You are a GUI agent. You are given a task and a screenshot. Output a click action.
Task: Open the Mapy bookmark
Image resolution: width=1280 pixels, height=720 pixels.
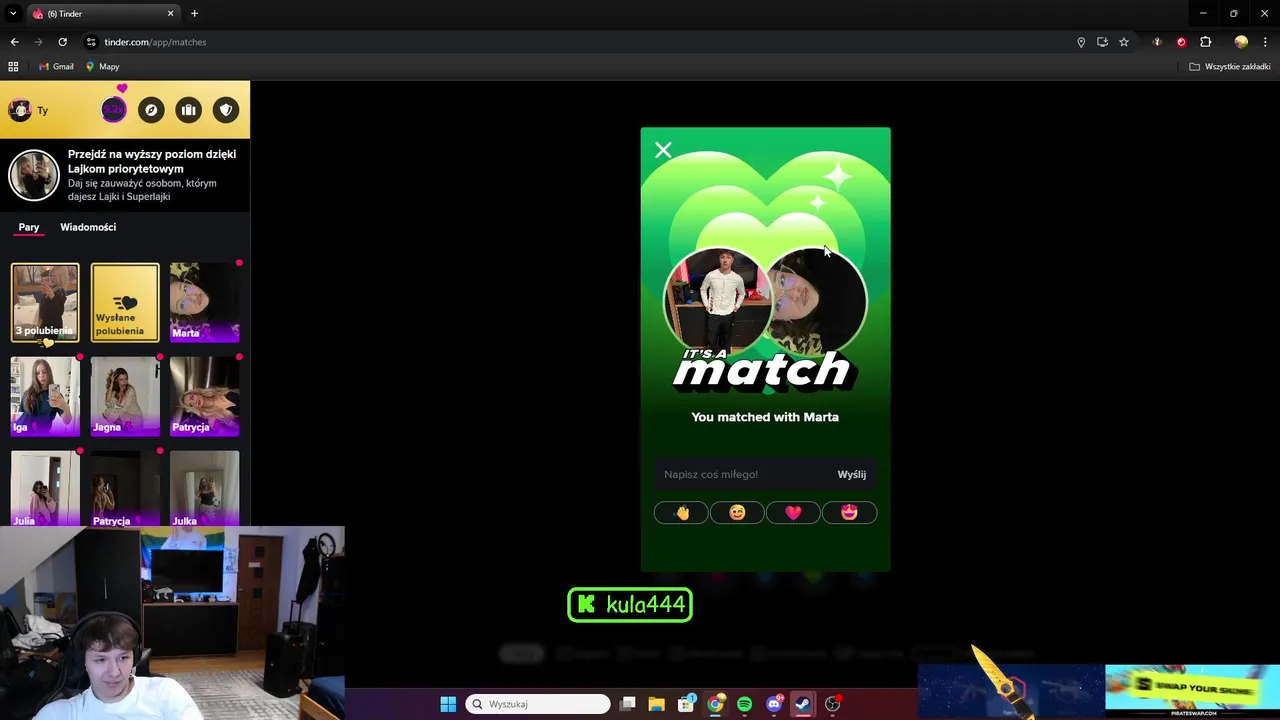click(x=102, y=67)
